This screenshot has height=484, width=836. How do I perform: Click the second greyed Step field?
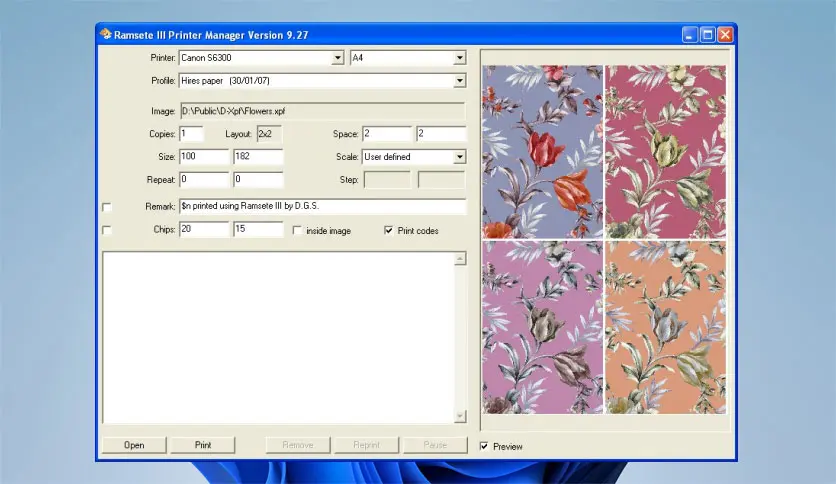pos(441,180)
